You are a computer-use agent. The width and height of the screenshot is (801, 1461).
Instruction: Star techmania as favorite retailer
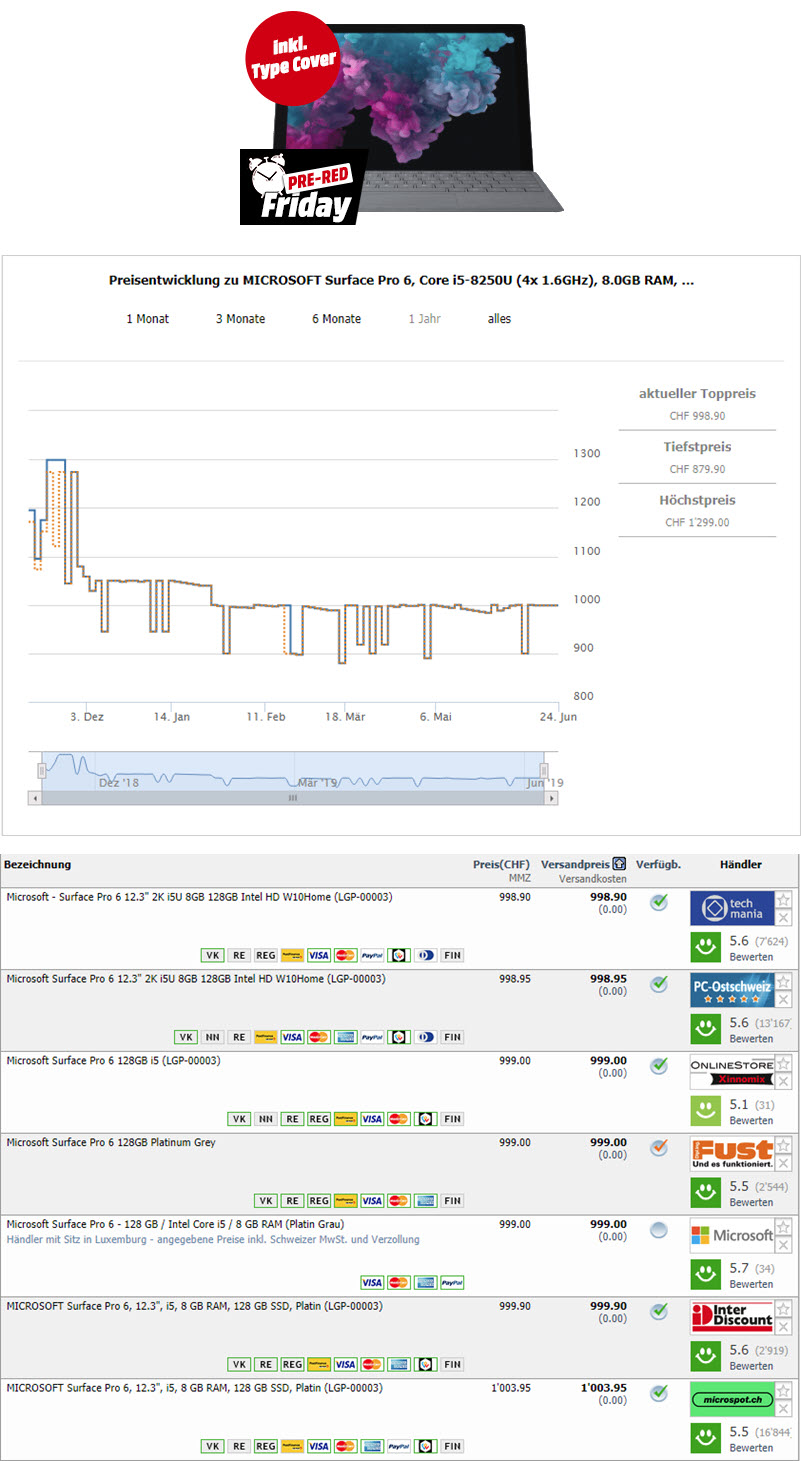(x=784, y=899)
